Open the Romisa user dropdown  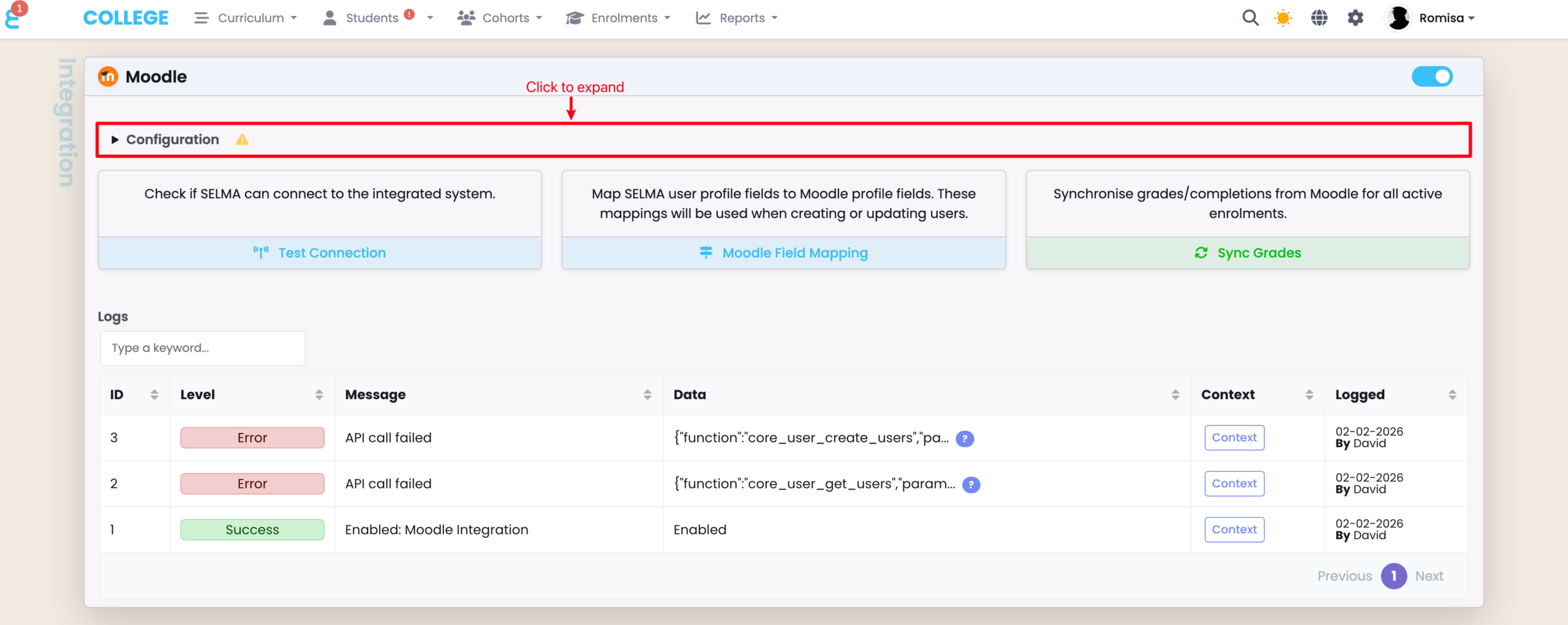tap(1430, 18)
